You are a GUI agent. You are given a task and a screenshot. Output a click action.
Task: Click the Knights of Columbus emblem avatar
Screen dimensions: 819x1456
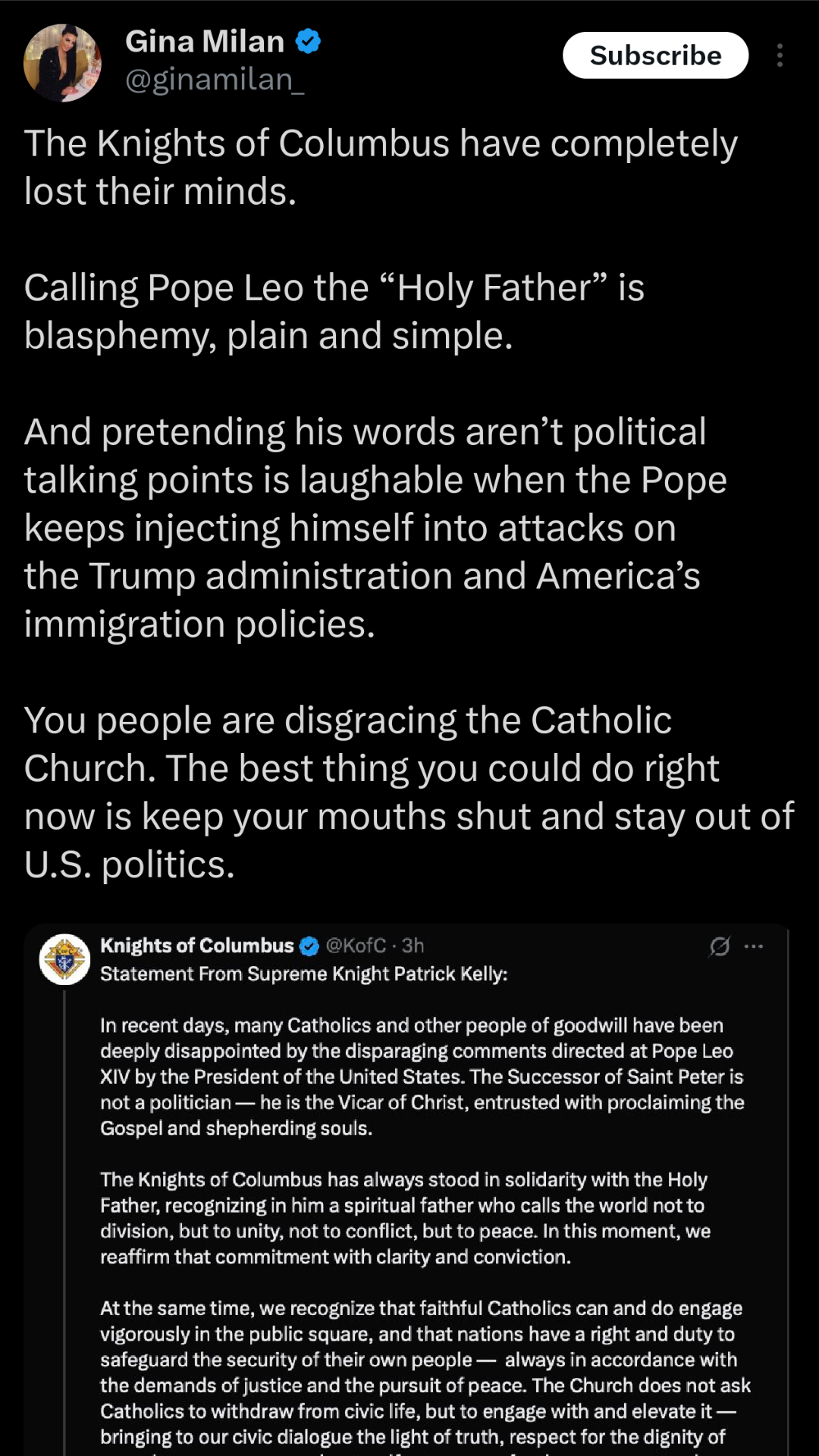(64, 959)
